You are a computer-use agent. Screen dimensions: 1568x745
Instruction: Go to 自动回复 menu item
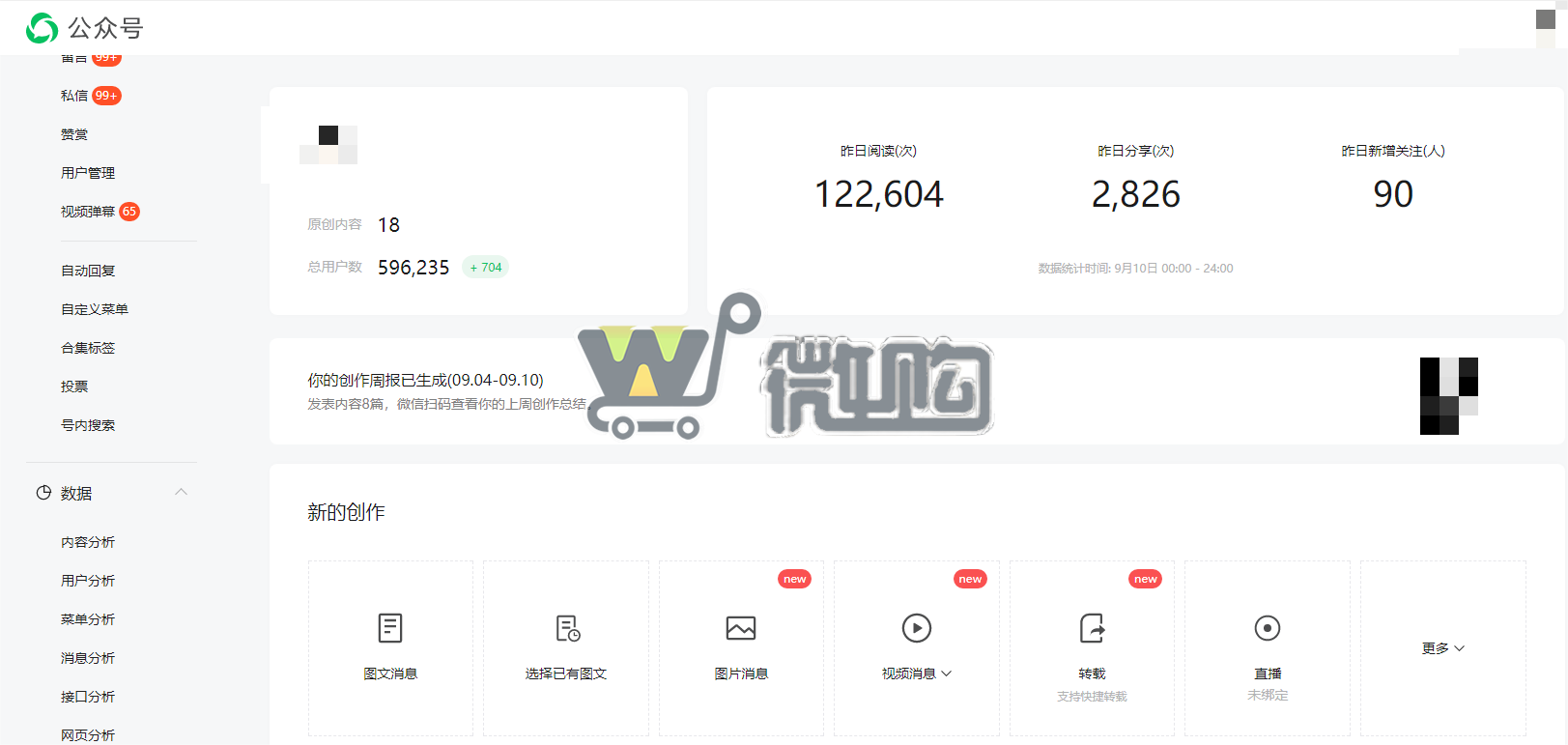click(88, 271)
